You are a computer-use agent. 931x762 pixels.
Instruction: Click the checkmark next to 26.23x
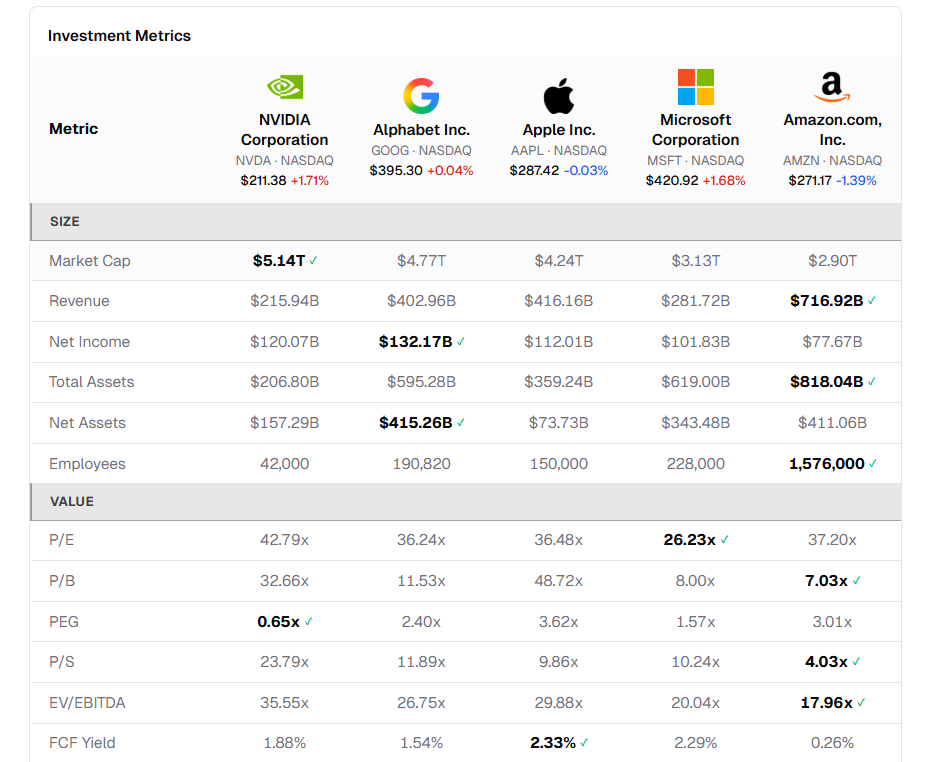click(724, 540)
